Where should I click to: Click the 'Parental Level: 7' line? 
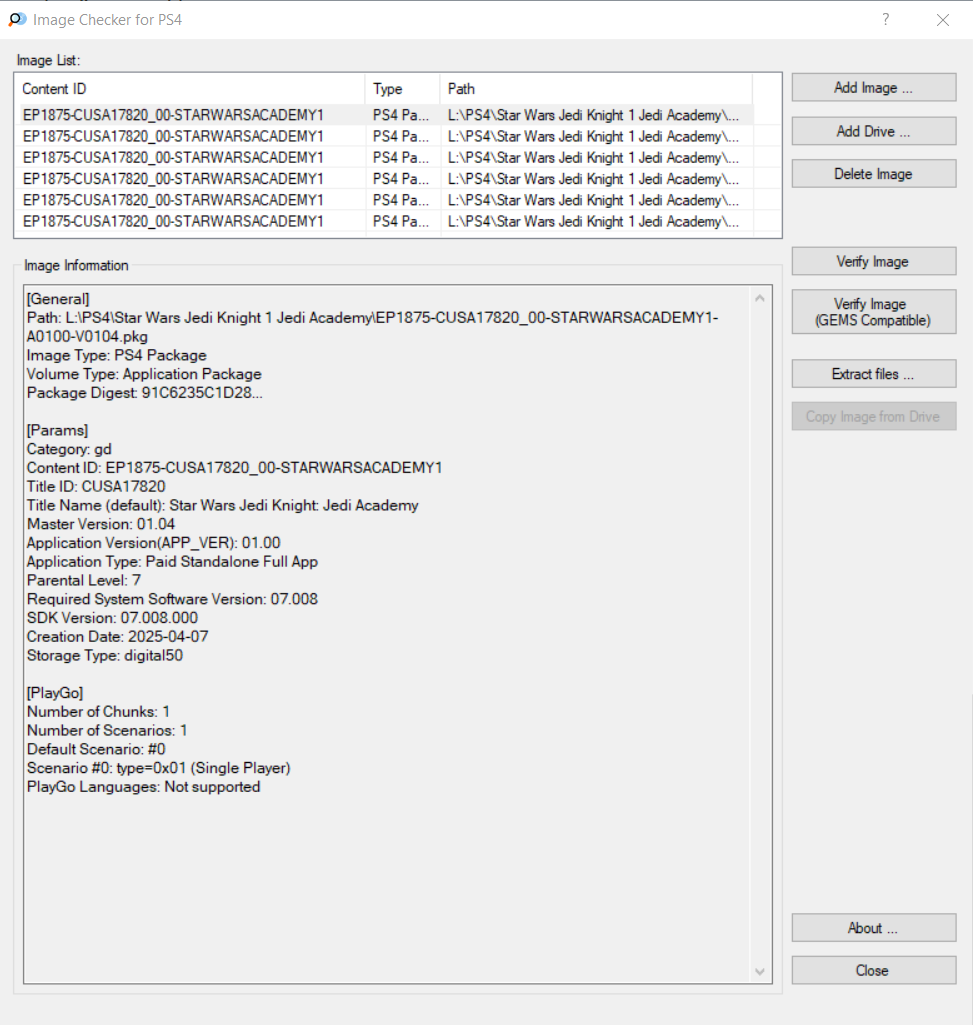84,580
